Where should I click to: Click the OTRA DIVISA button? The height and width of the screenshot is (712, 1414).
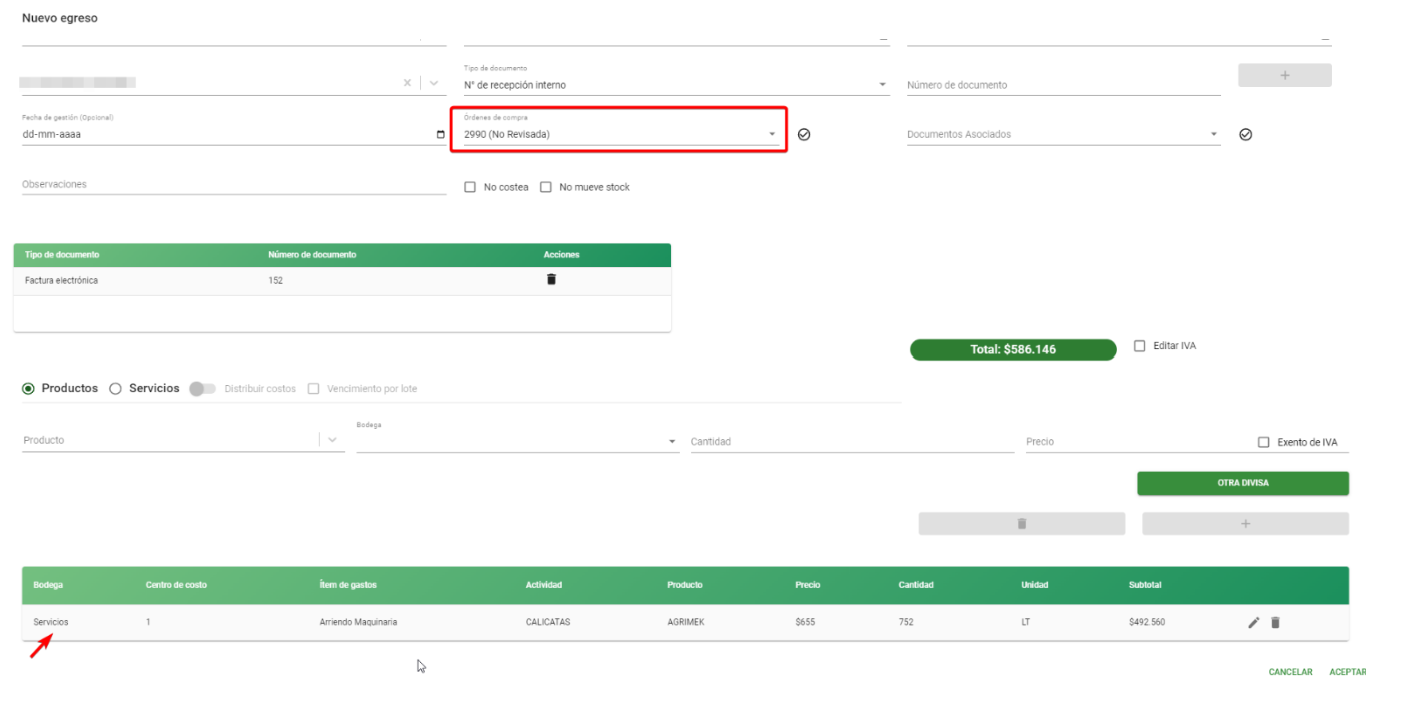1243,483
